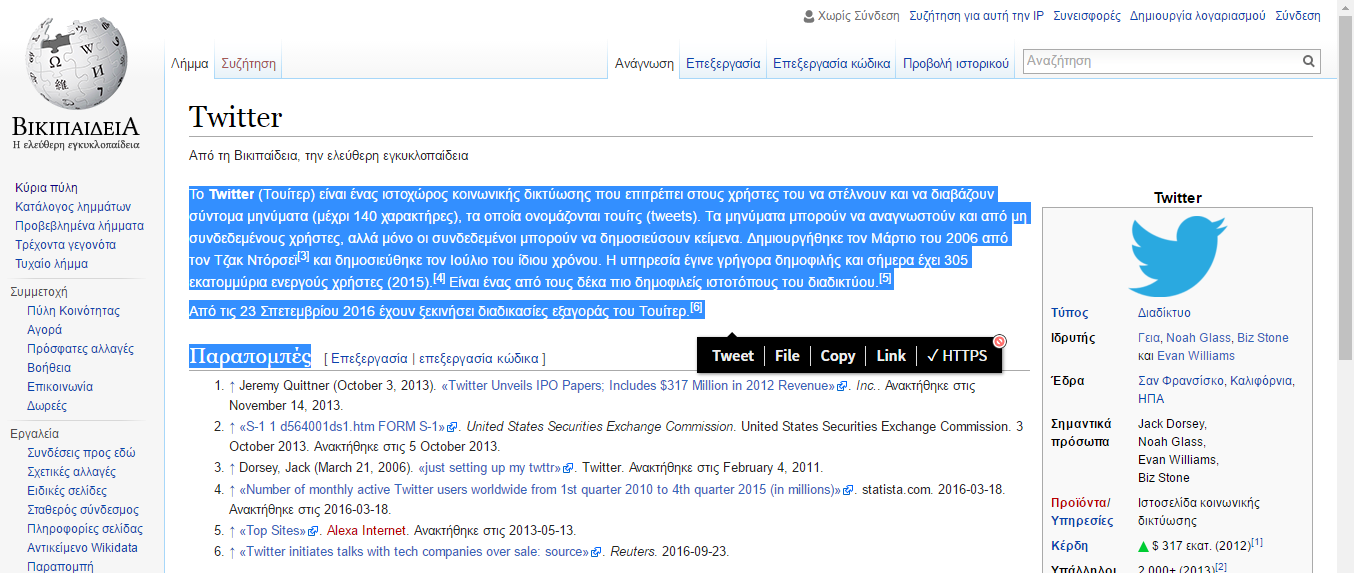The image size is (1354, 573).
Task: Toggle the HTTPS option in popup
Action: 957,356
